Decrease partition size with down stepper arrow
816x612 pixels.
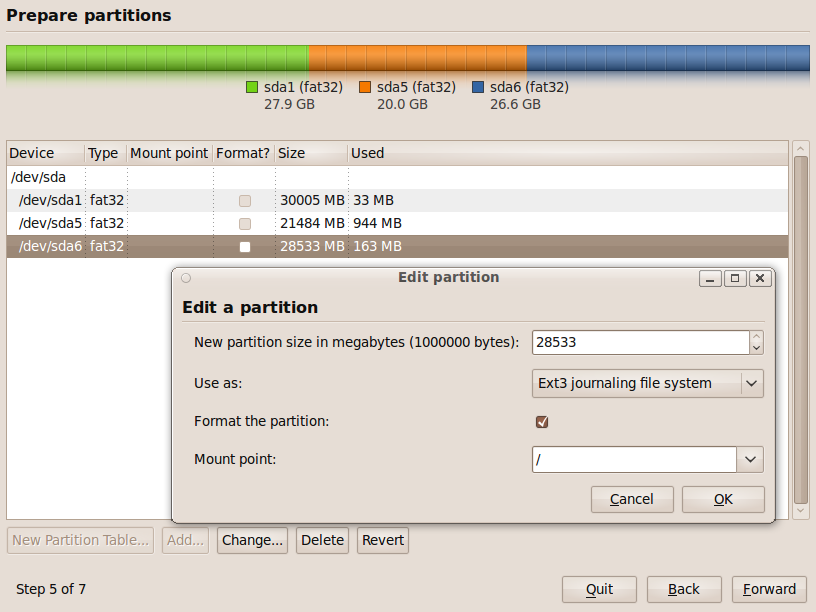757,348
